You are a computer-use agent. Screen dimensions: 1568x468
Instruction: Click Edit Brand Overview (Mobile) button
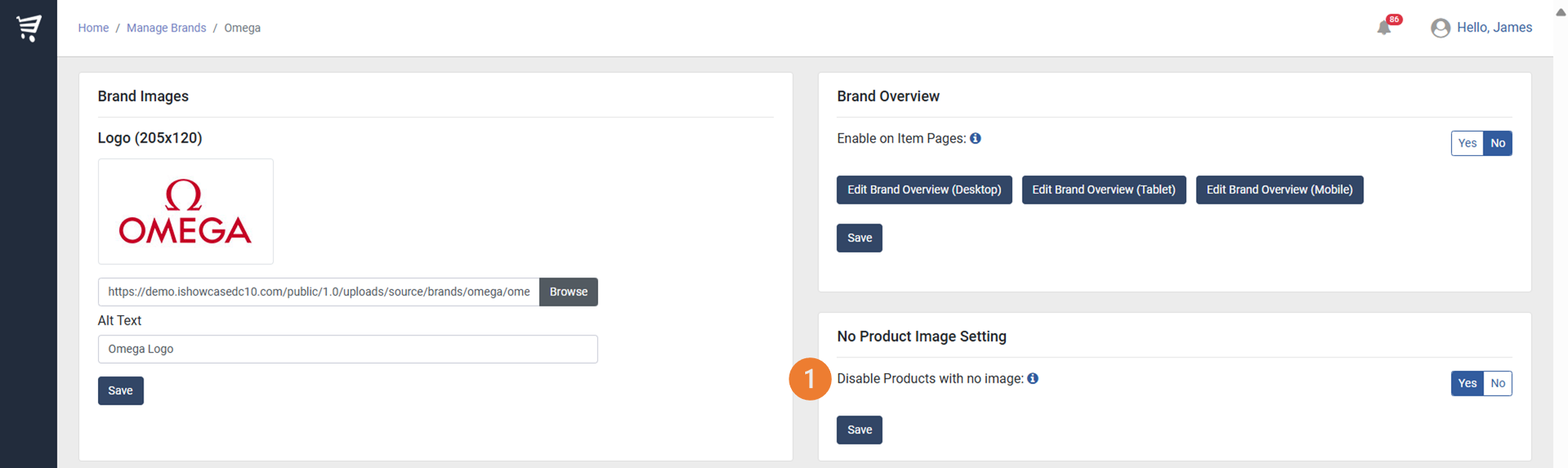(1279, 190)
